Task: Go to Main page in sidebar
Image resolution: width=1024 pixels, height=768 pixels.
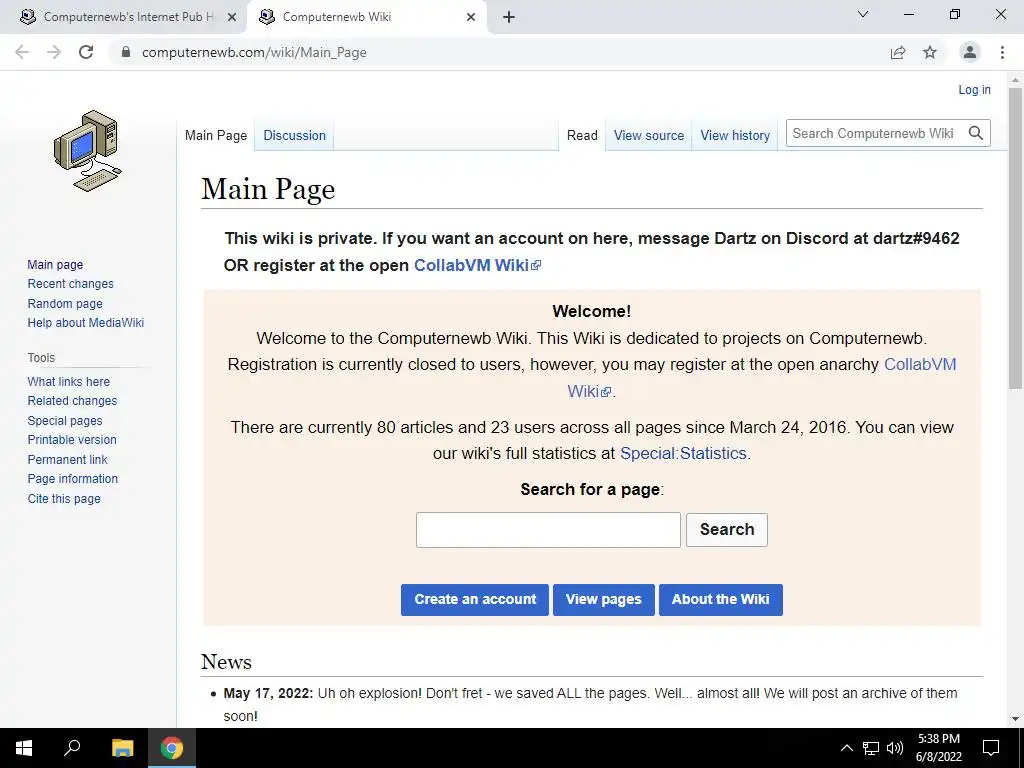Action: coord(55,264)
